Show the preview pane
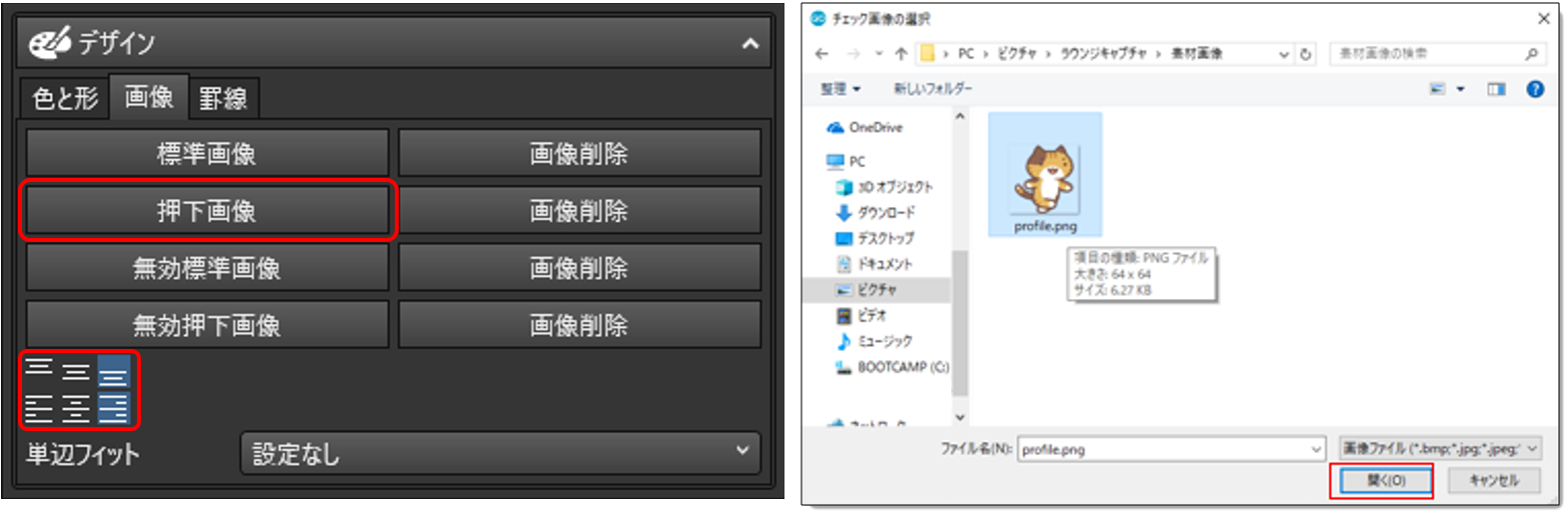 pos(1496,89)
